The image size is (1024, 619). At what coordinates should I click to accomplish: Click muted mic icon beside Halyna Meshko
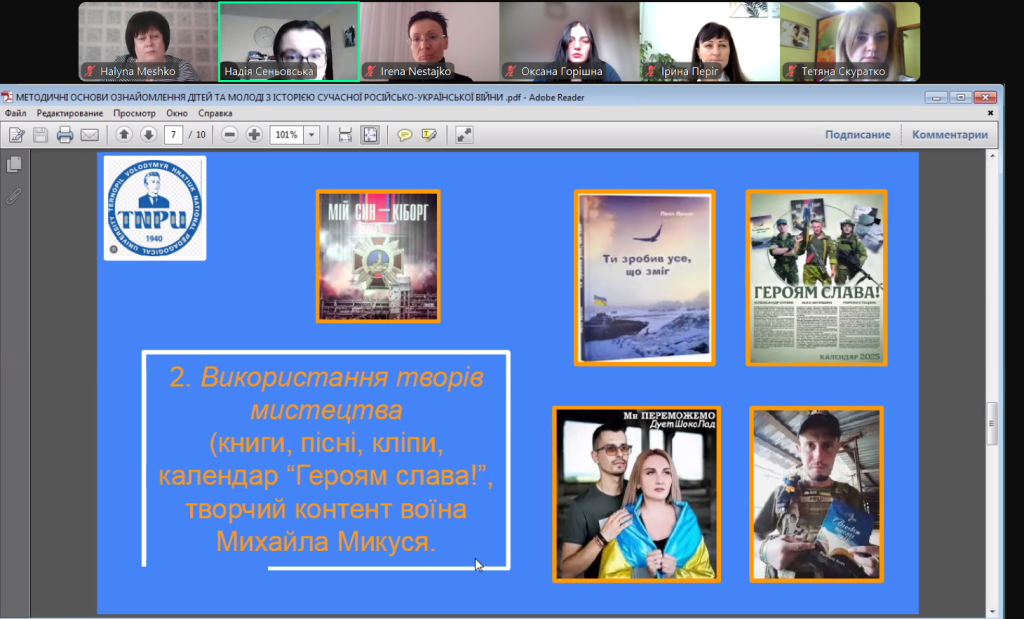[x=89, y=71]
